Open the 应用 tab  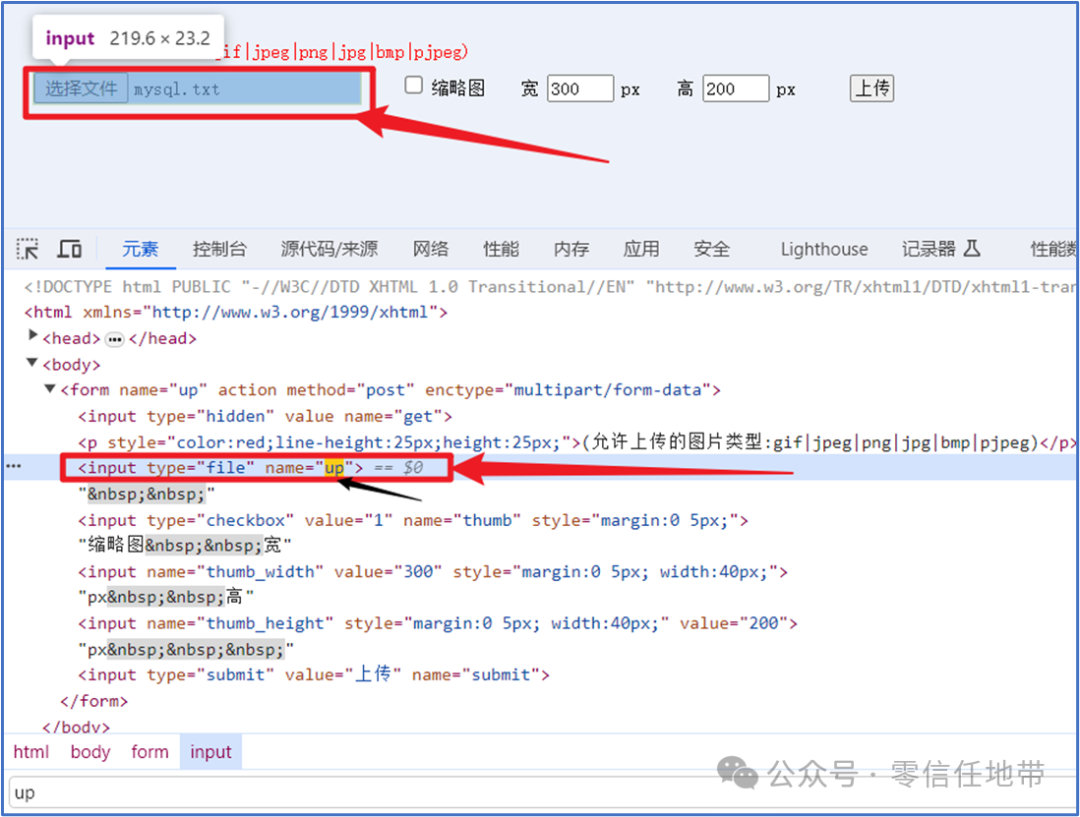click(x=641, y=249)
